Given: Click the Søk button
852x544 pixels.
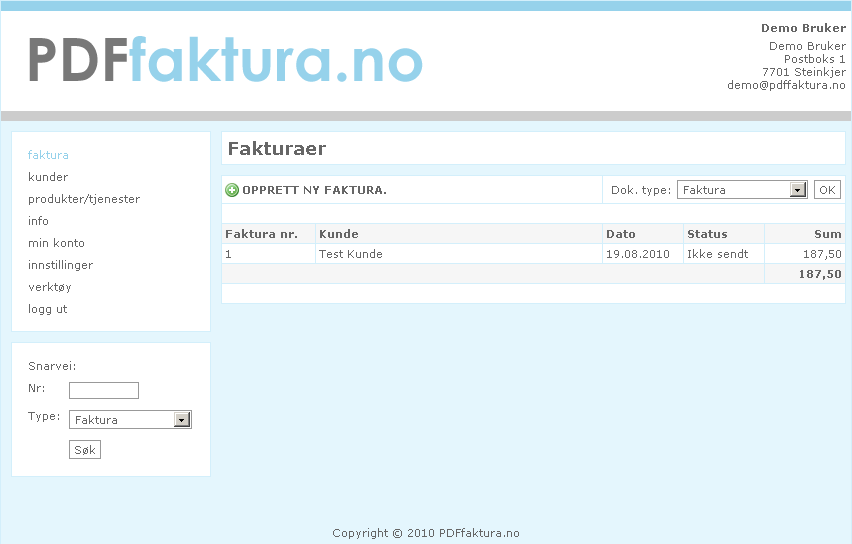Looking at the screenshot, I should [x=85, y=449].
